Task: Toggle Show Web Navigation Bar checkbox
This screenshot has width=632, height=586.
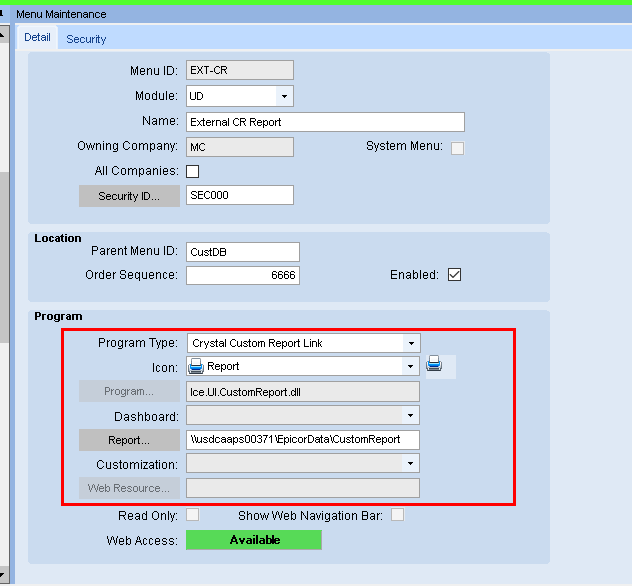Action: 397,515
